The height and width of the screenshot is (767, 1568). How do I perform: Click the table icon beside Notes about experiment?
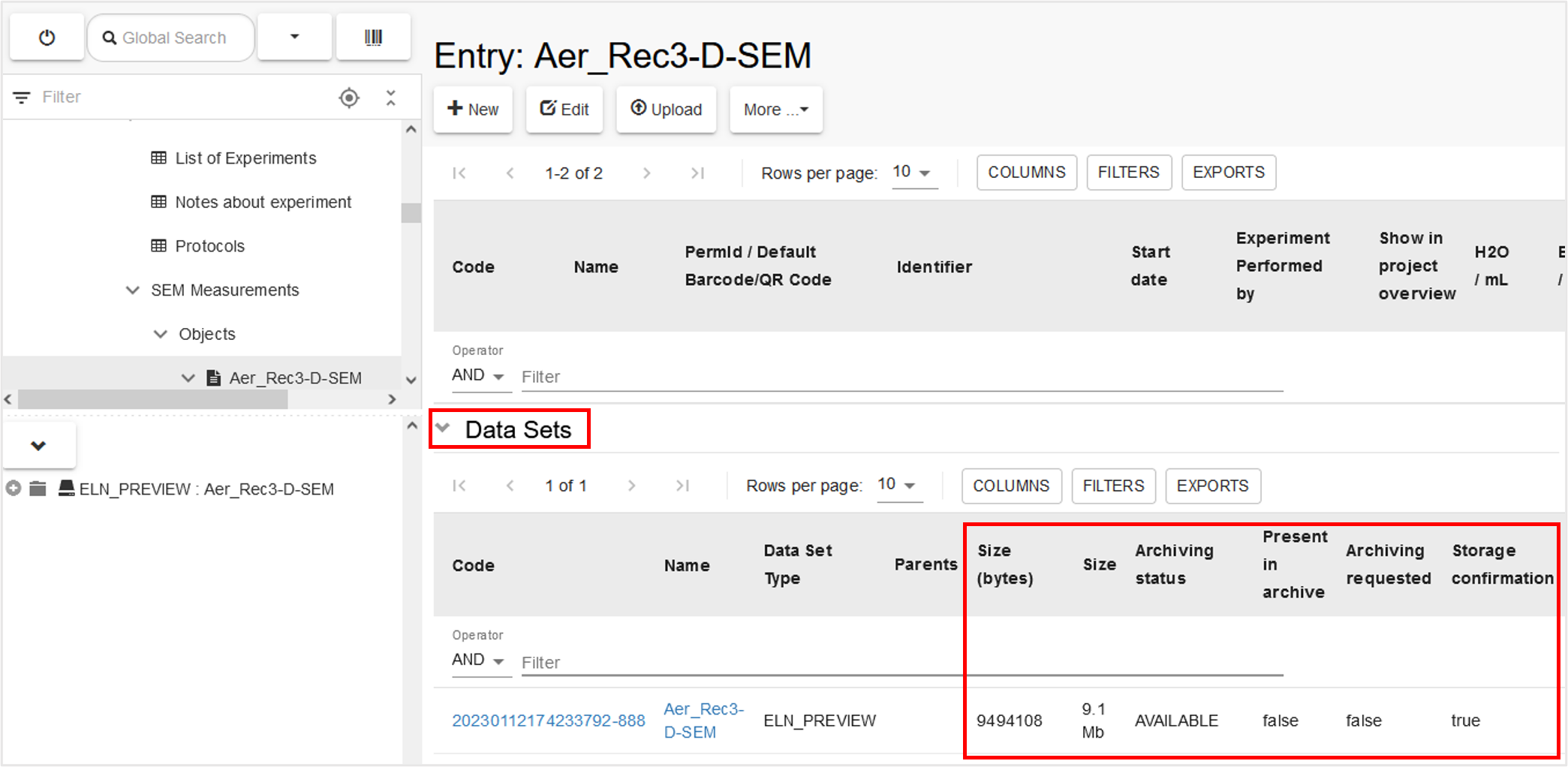(x=158, y=202)
